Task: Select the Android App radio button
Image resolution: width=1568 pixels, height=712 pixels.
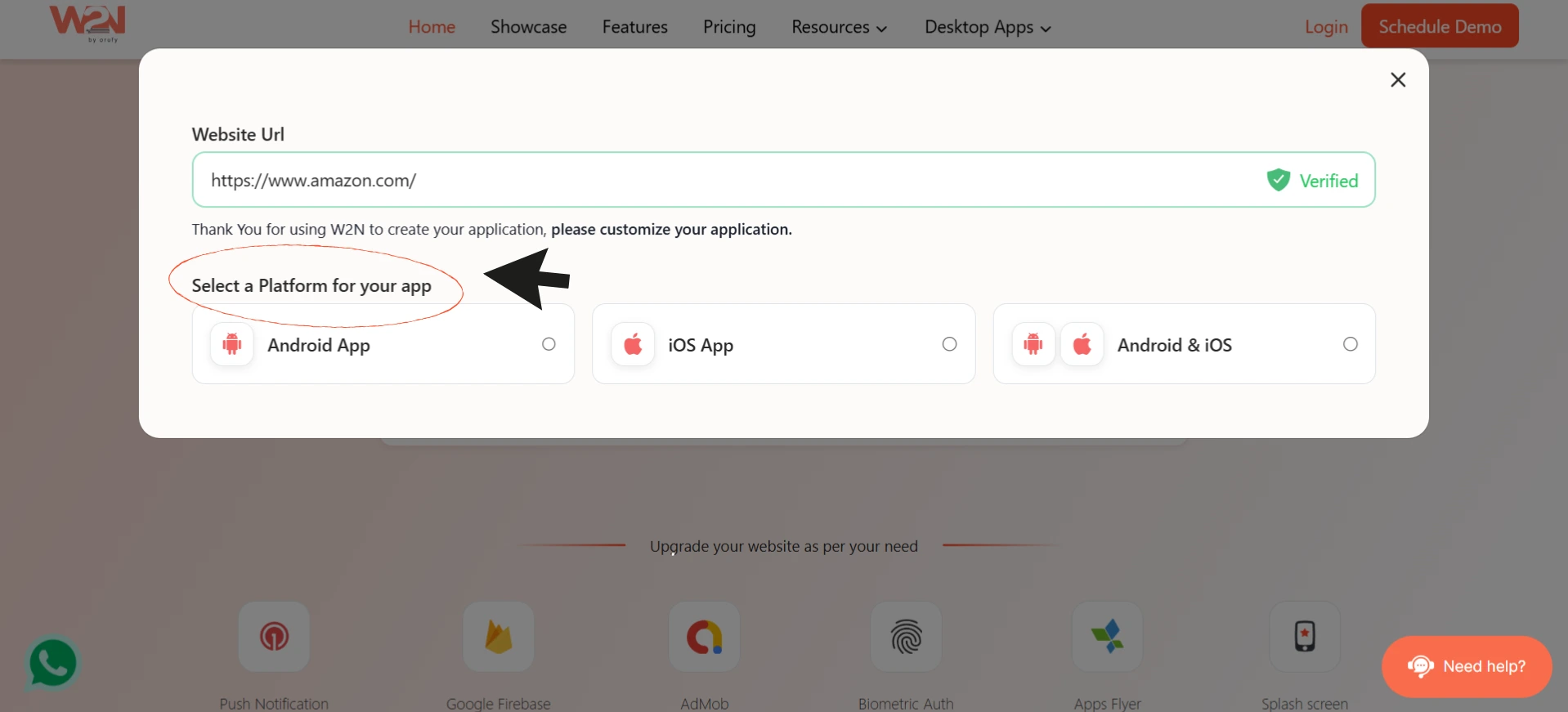Action: [x=549, y=344]
